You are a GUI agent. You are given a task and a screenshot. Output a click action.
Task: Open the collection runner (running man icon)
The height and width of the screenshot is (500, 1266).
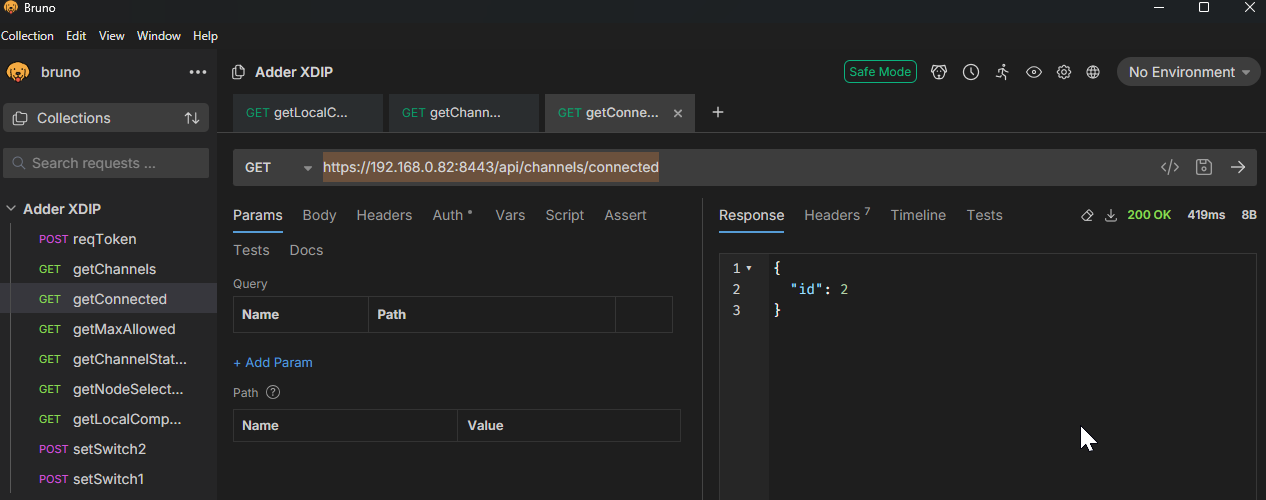[x=1002, y=72]
